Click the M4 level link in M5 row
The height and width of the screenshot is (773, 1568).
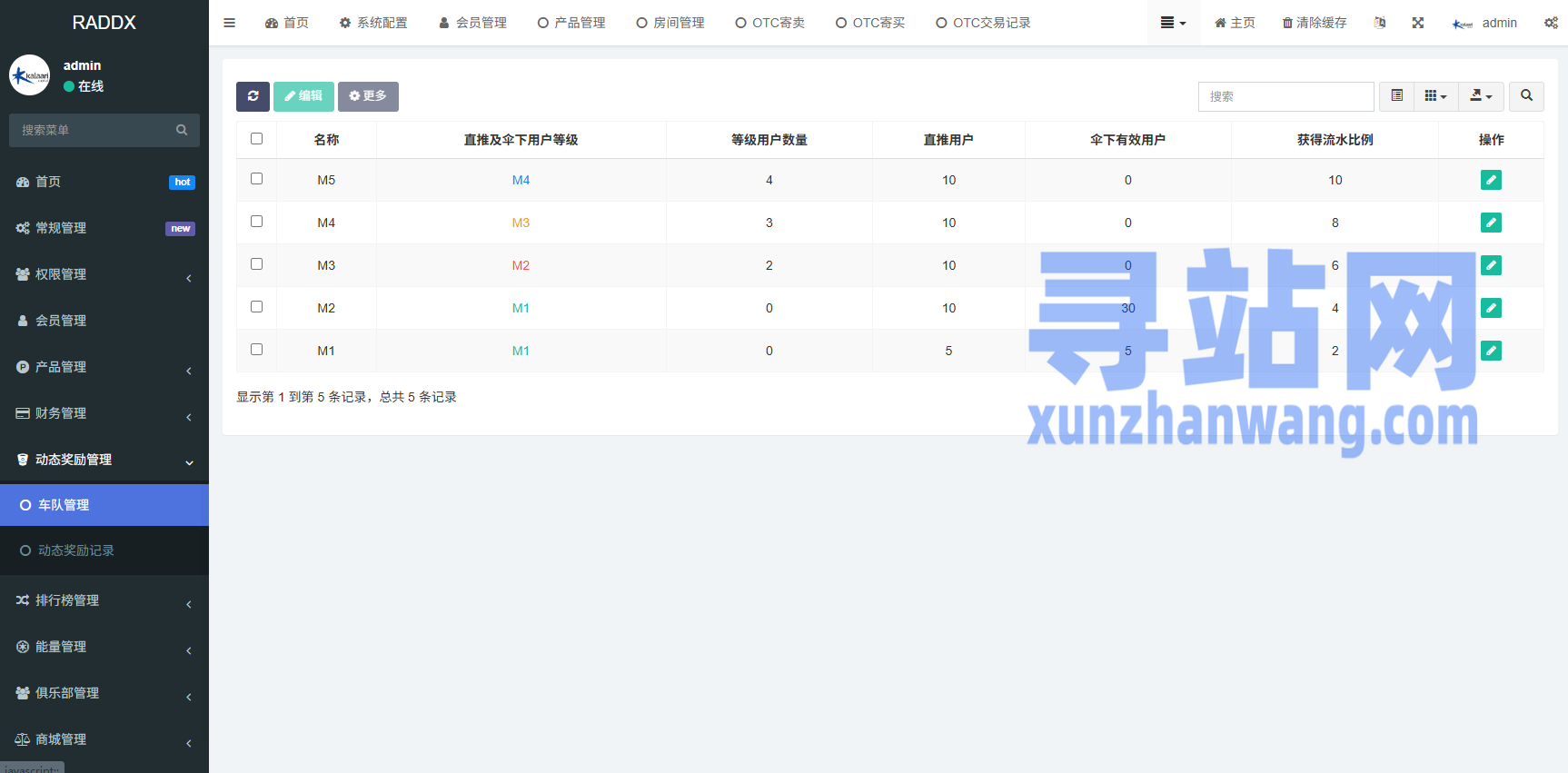click(521, 180)
